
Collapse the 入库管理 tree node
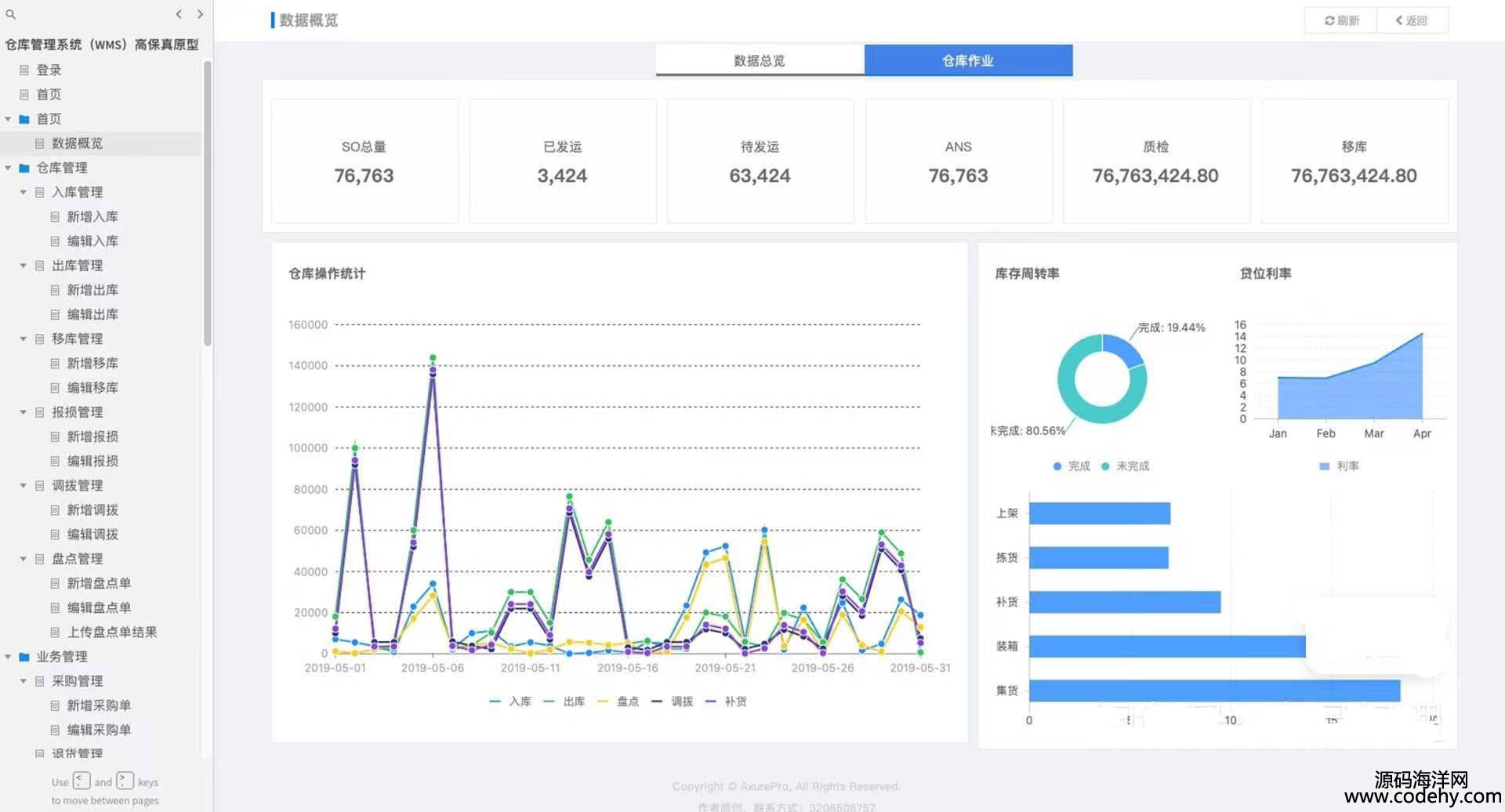23,192
